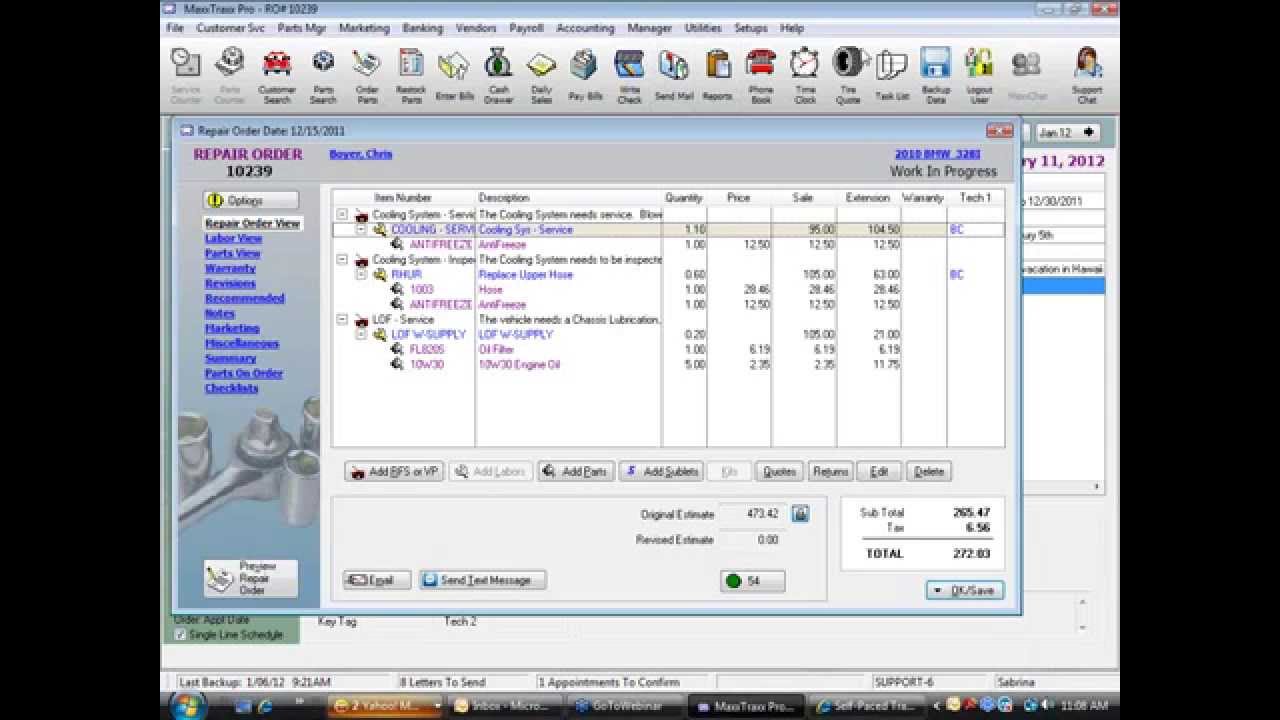Click the Add Sublets button
The height and width of the screenshot is (720, 1280).
(x=661, y=471)
